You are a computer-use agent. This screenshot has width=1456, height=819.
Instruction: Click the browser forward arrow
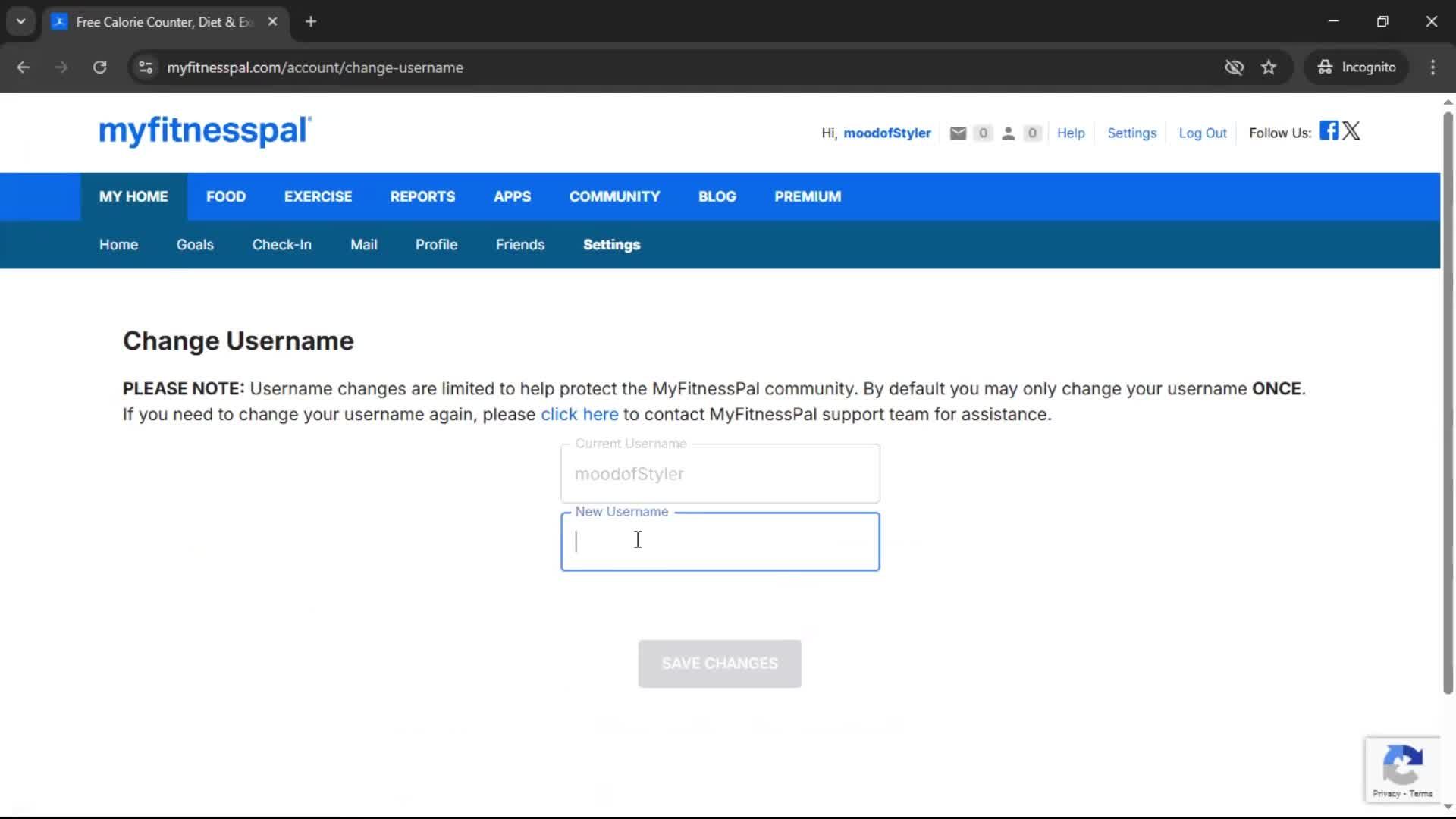click(61, 67)
